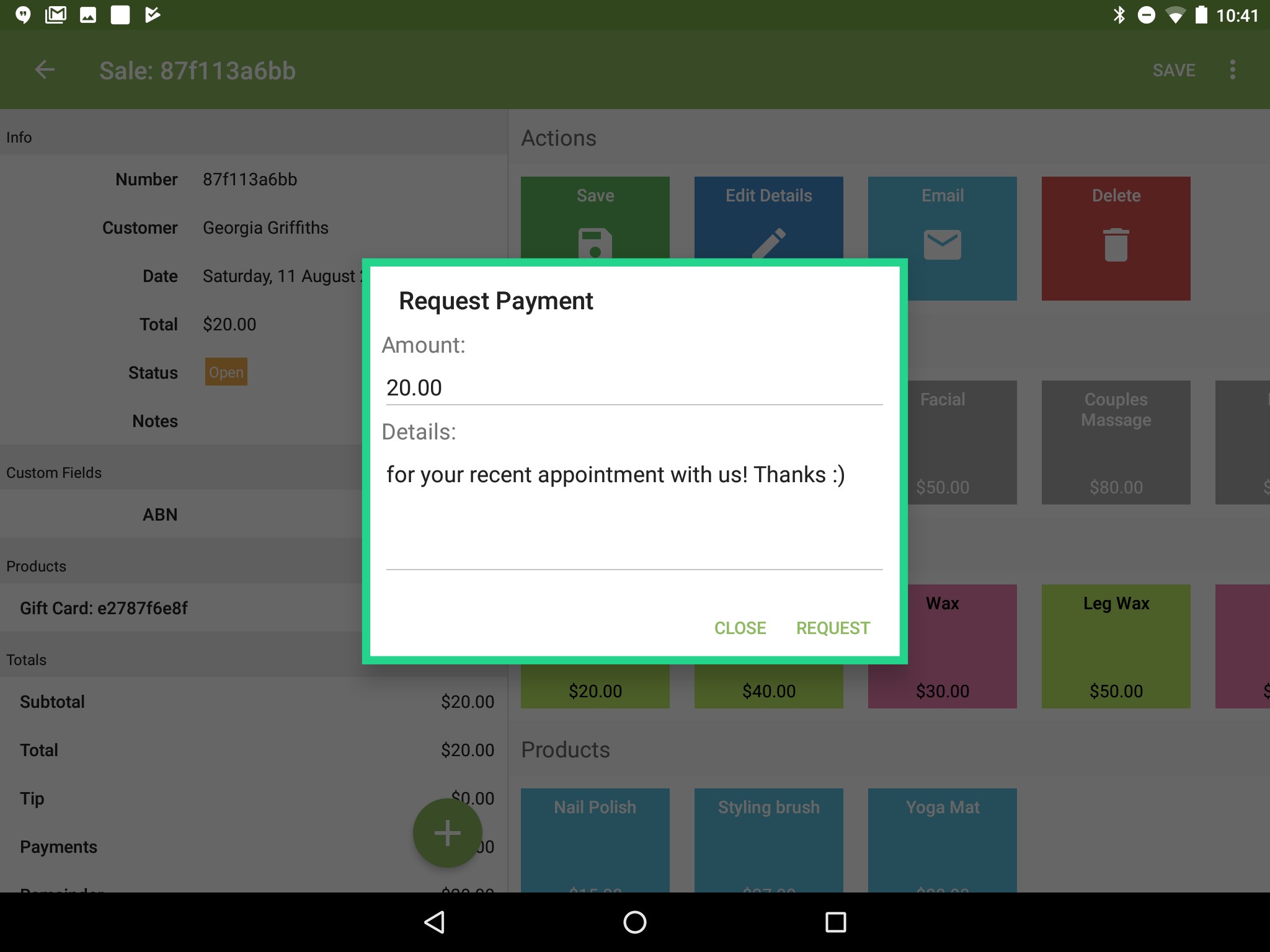Open the three-dot overflow menu
Image resolution: width=1270 pixels, height=952 pixels.
point(1232,70)
